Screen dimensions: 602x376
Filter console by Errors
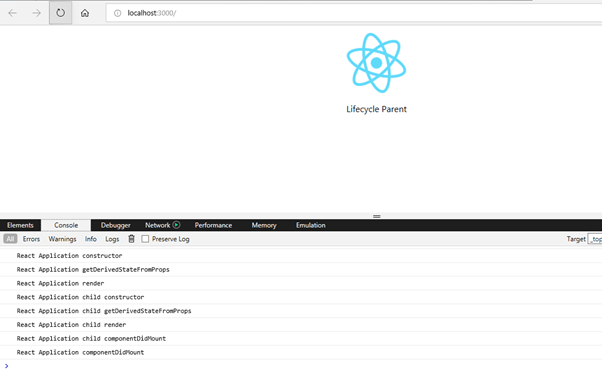click(x=31, y=239)
